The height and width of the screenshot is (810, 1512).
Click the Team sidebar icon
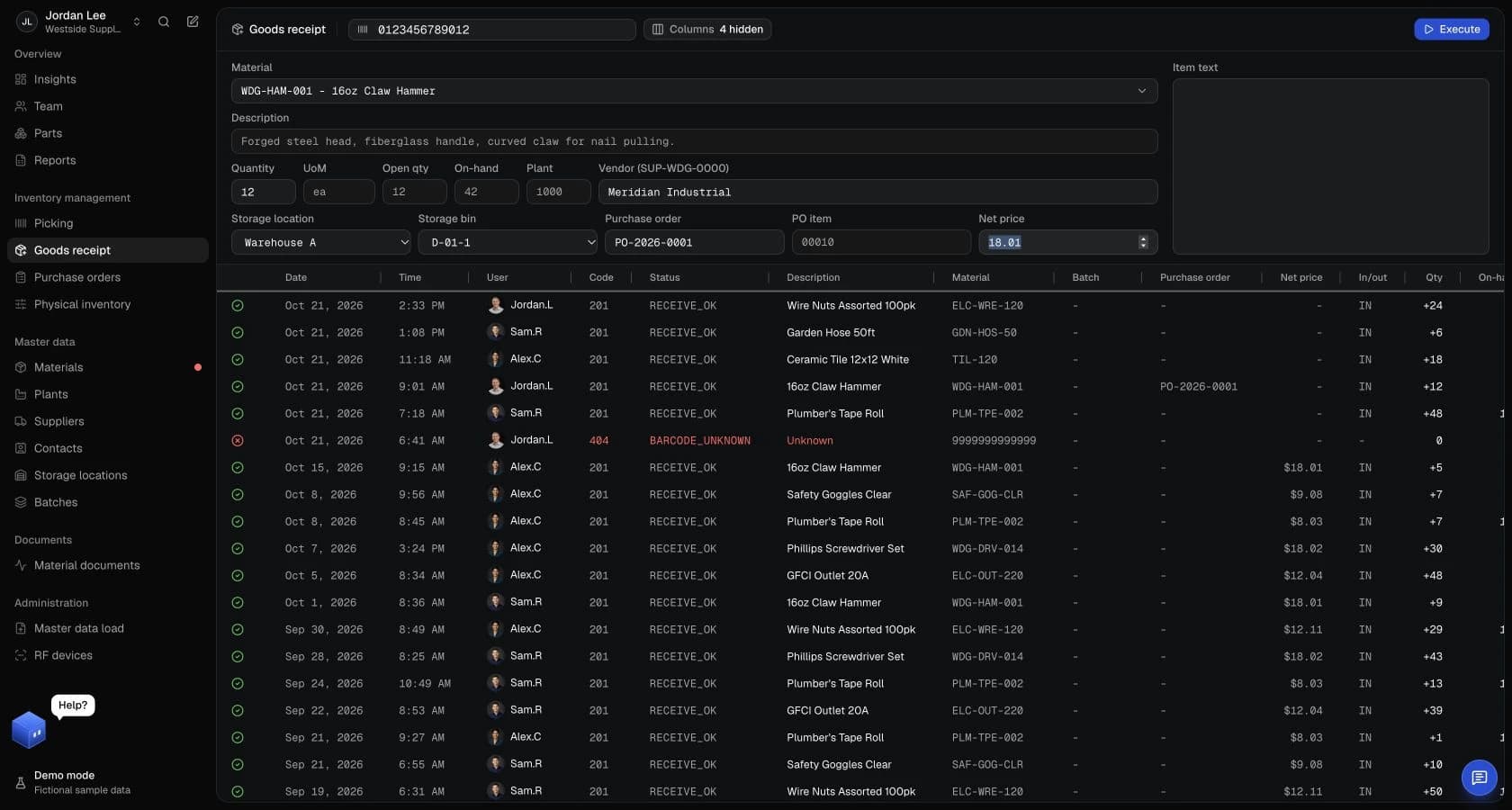click(21, 106)
